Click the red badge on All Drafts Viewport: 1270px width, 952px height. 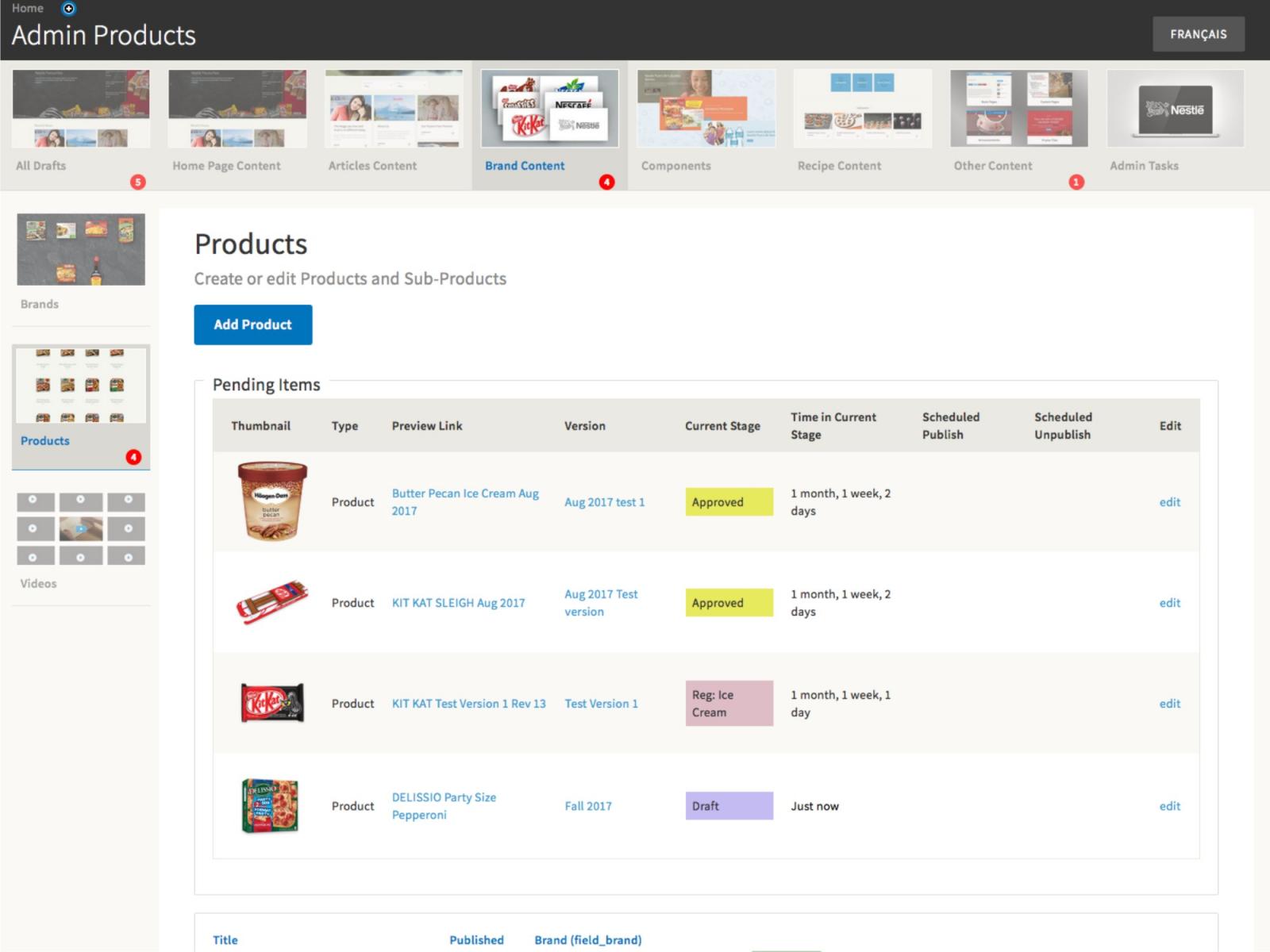(x=138, y=182)
